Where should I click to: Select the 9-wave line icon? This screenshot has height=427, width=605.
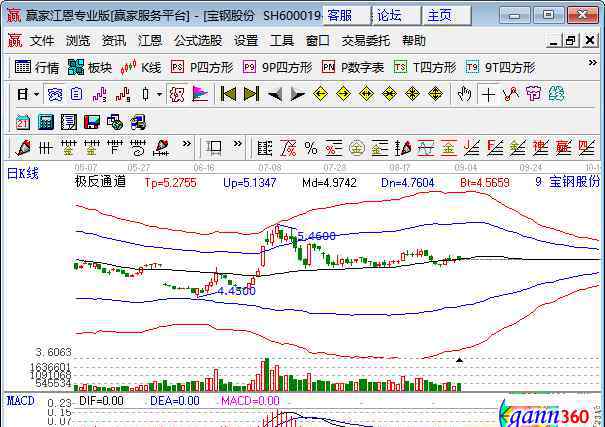[x=123, y=94]
